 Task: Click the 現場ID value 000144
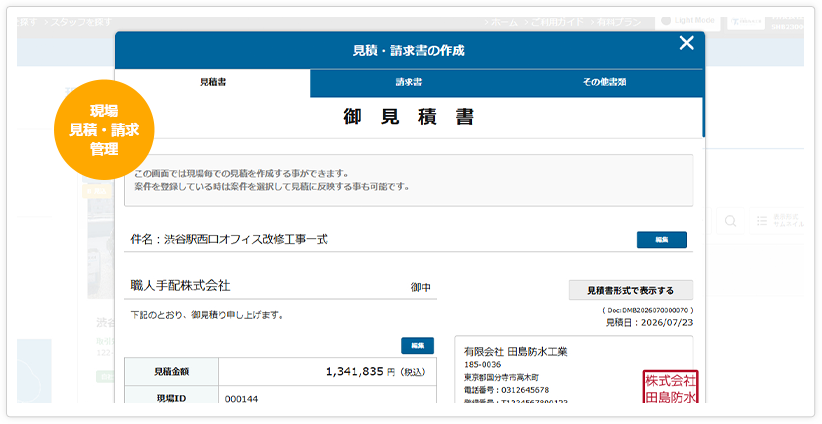[241, 399]
